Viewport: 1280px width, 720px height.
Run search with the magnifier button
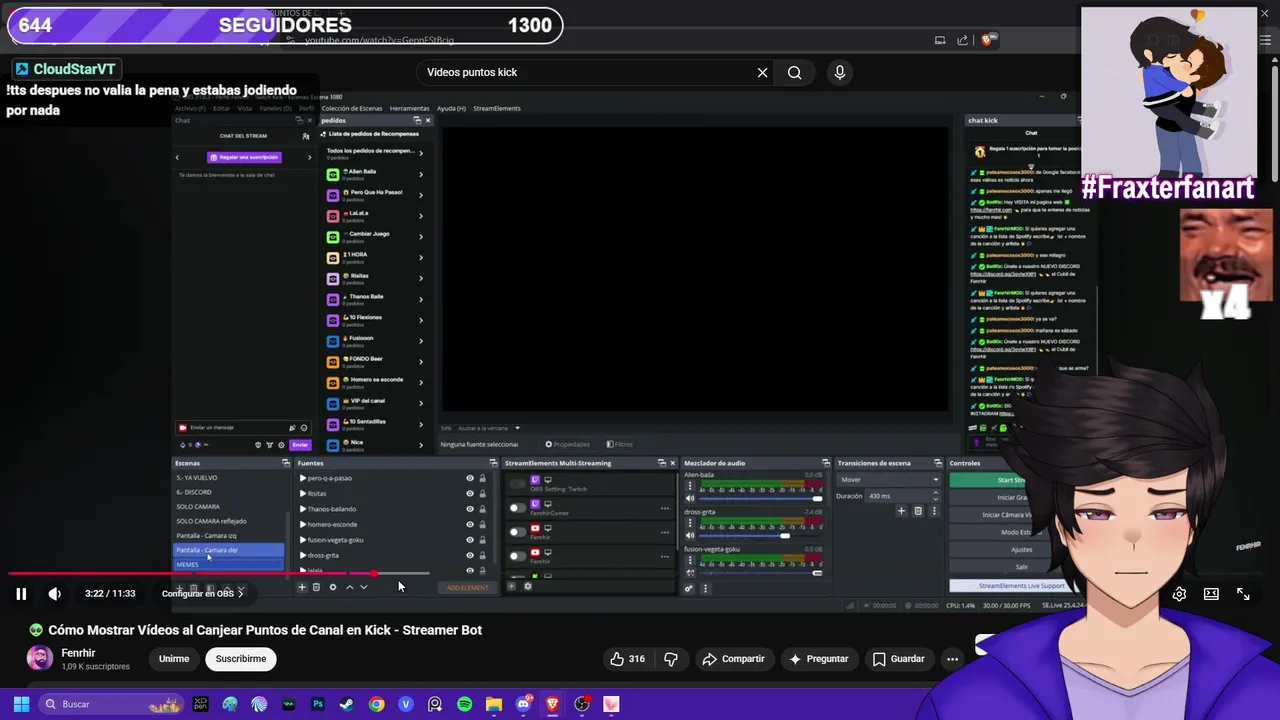[794, 72]
